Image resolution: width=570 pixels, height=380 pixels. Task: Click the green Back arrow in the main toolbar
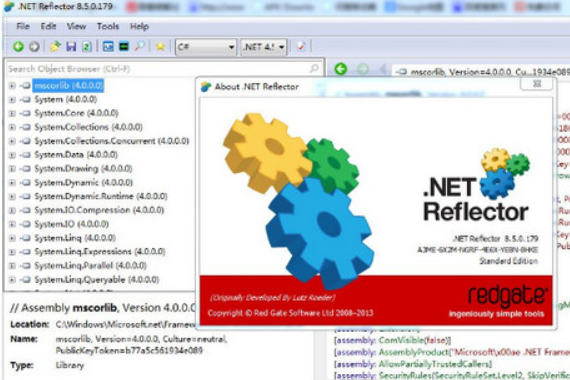click(x=18, y=47)
